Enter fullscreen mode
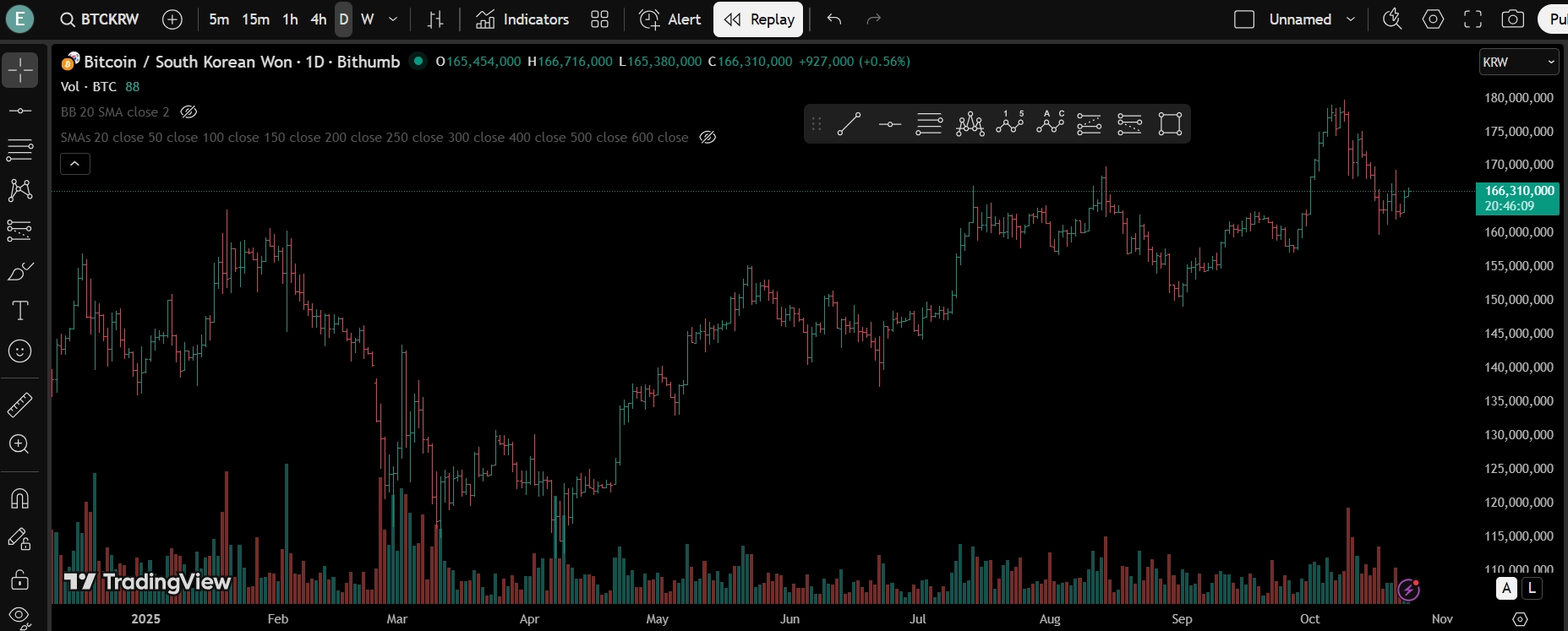This screenshot has height=631, width=1568. (x=1472, y=19)
